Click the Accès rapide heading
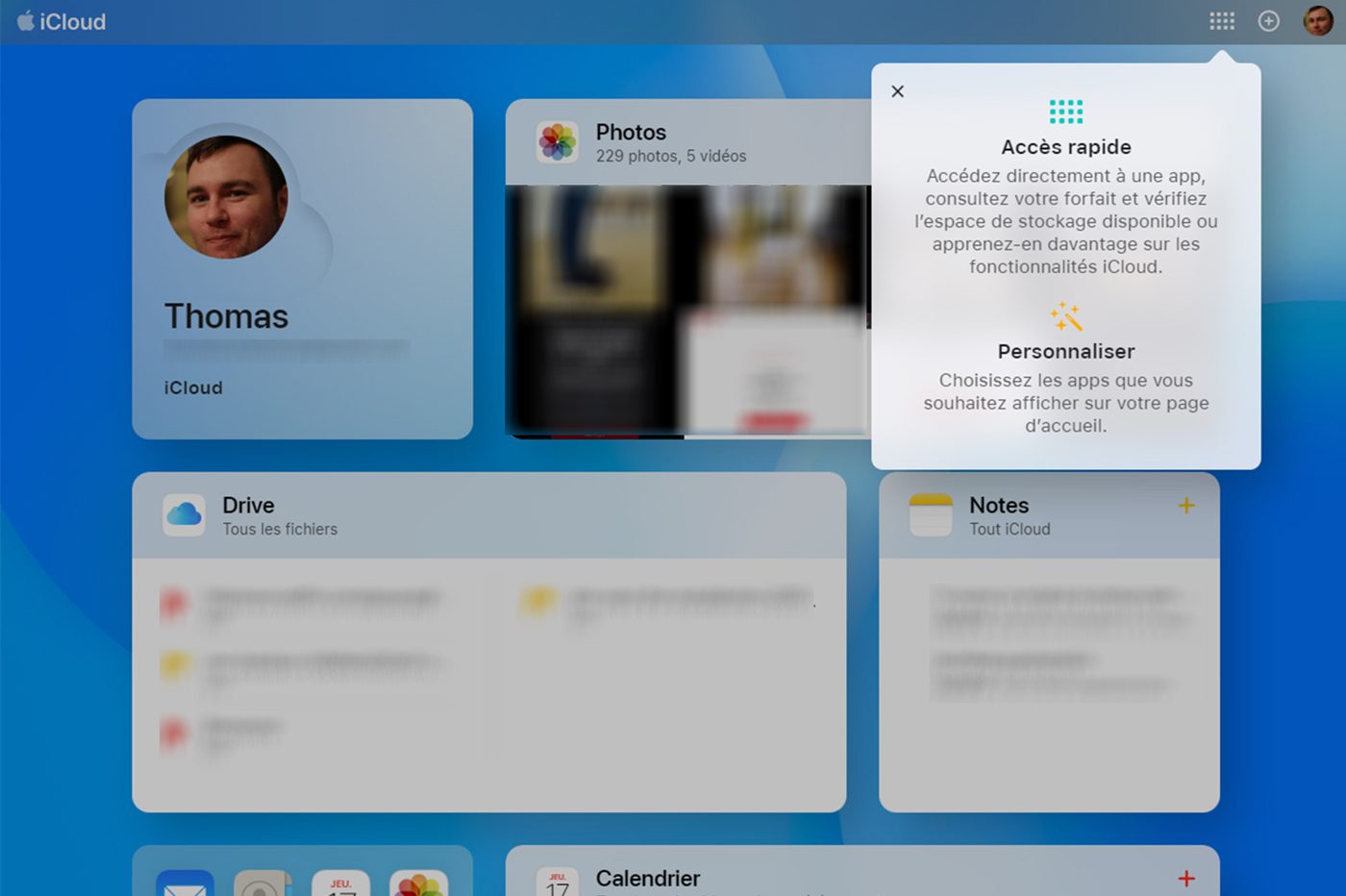Viewport: 1346px width, 896px height. tap(1066, 147)
